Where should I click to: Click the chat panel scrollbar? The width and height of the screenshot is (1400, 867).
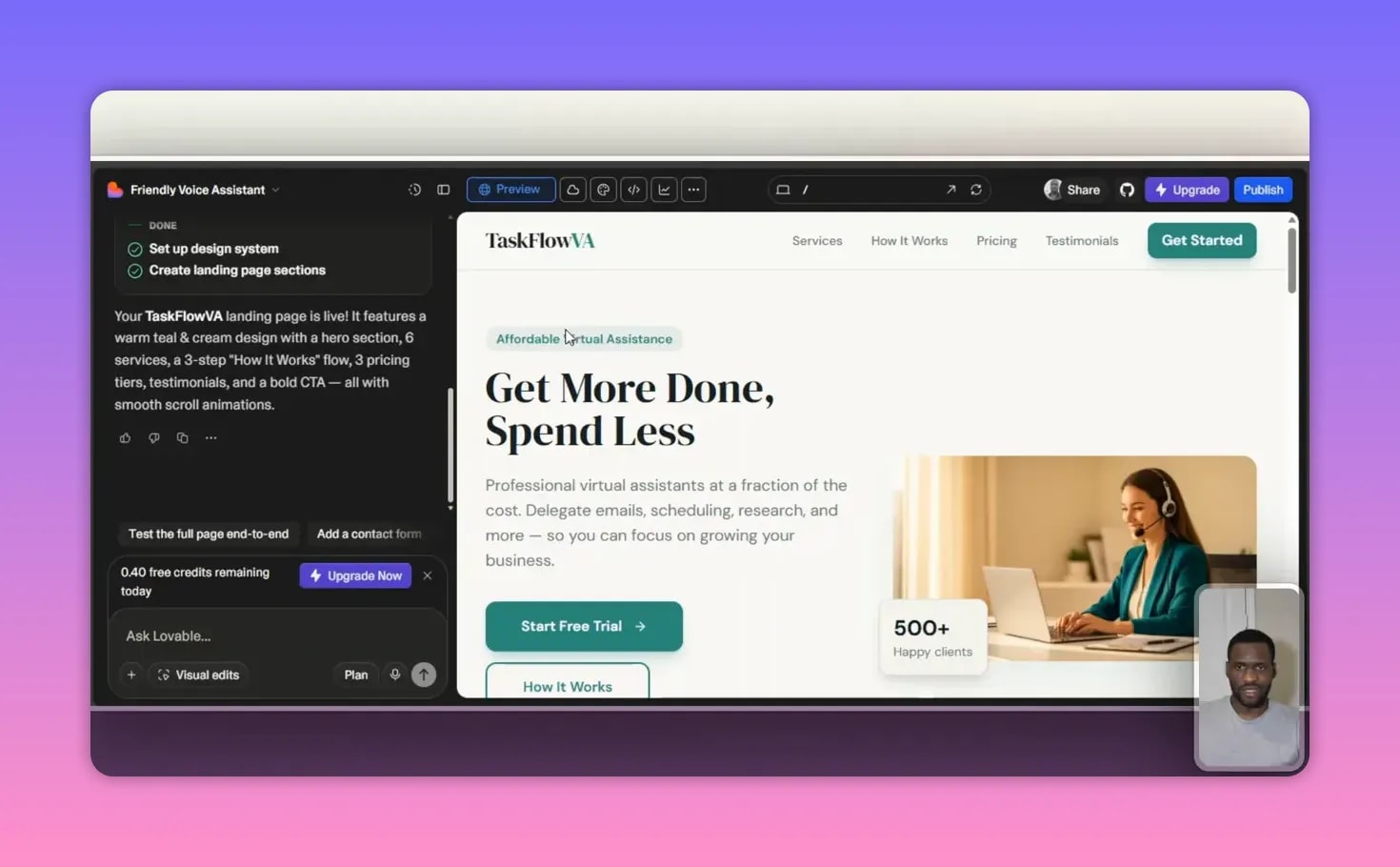pyautogui.click(x=450, y=445)
